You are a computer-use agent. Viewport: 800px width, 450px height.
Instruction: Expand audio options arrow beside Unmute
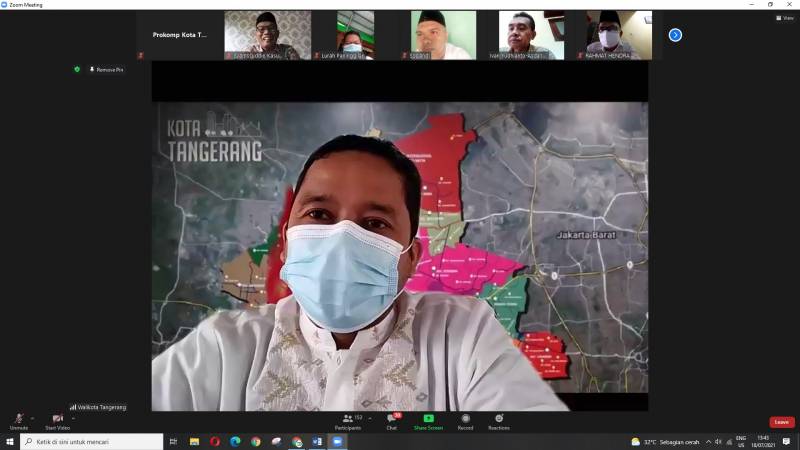tap(32, 418)
